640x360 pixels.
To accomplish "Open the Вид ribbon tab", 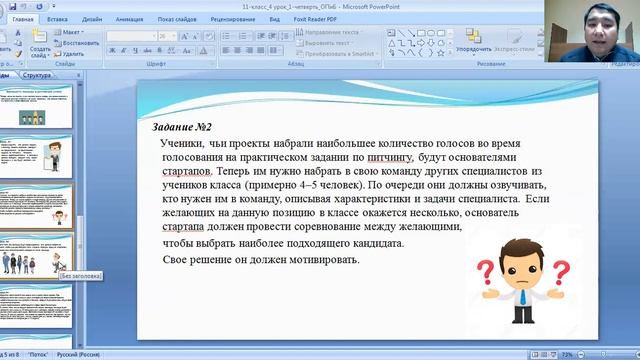I will tap(274, 19).
